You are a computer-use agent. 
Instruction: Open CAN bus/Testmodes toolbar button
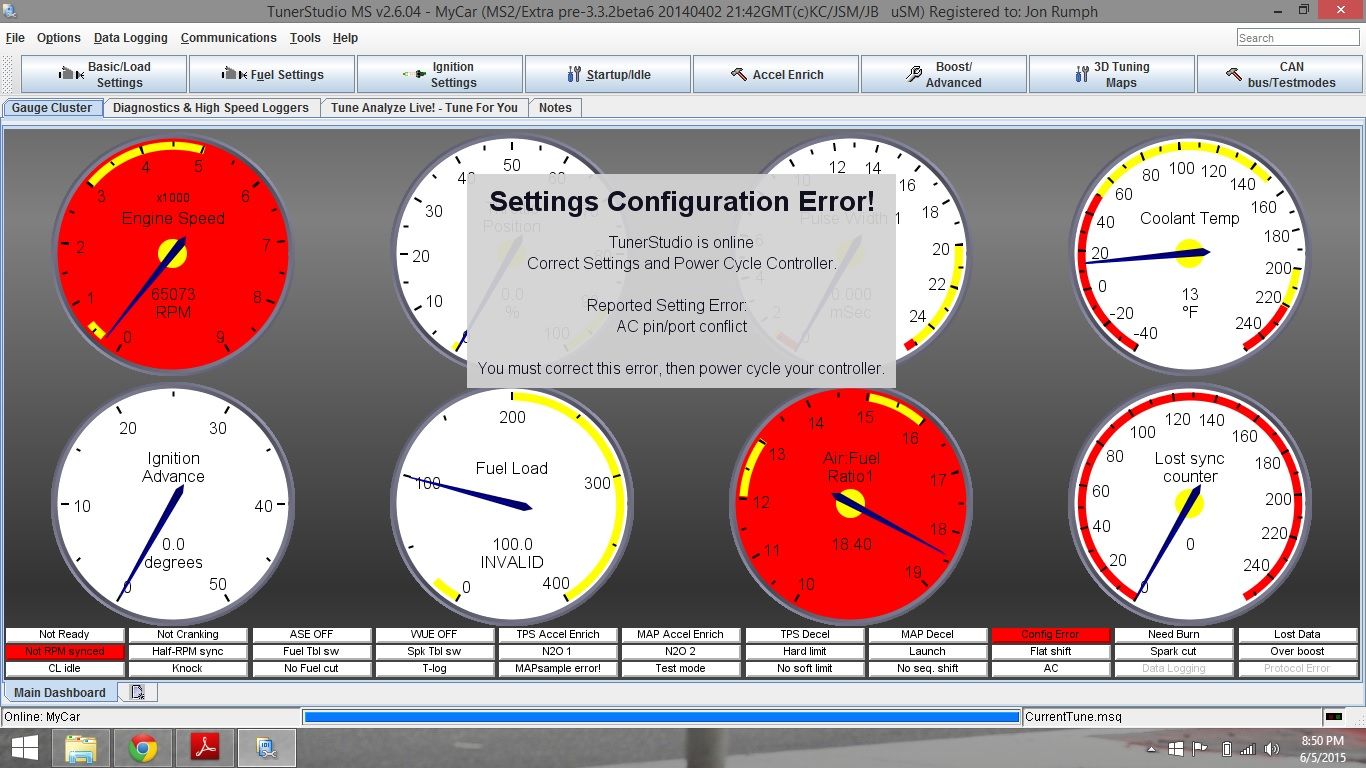(1280, 74)
